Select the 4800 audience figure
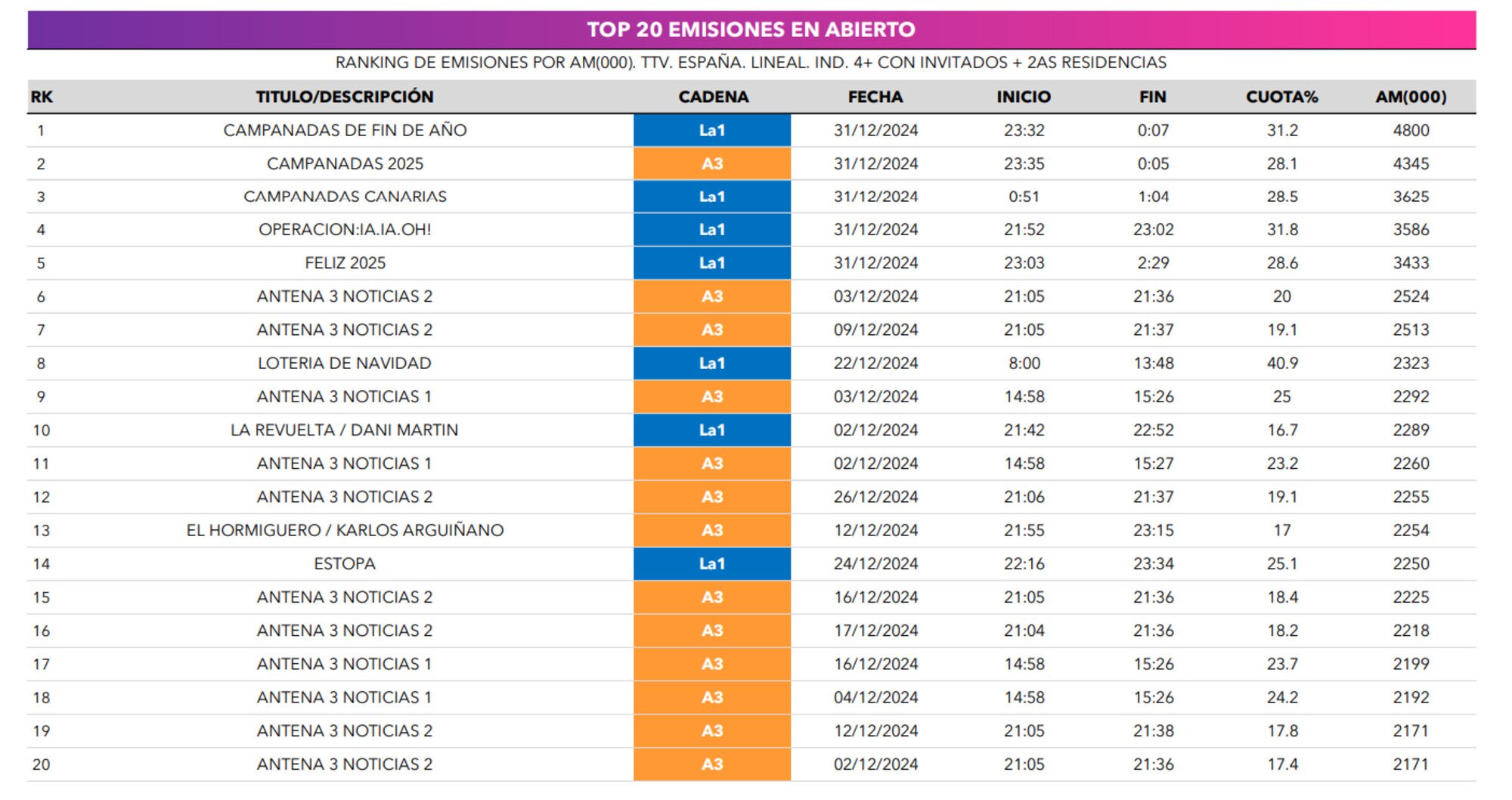This screenshot has height=800, width=1512. coord(1411,130)
